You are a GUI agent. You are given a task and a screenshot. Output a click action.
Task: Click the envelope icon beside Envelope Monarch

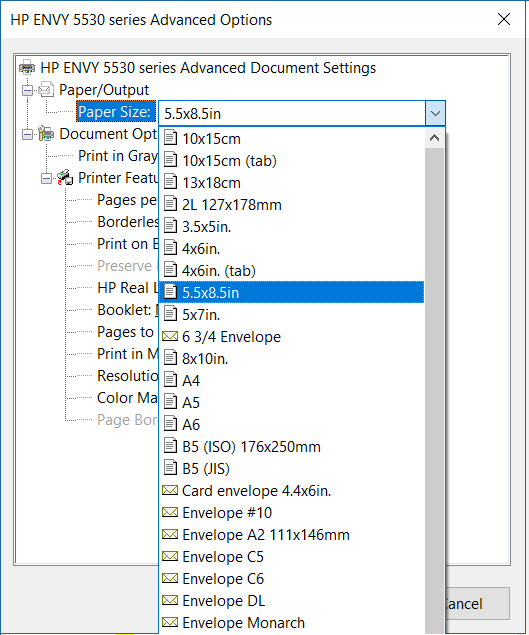click(x=170, y=622)
